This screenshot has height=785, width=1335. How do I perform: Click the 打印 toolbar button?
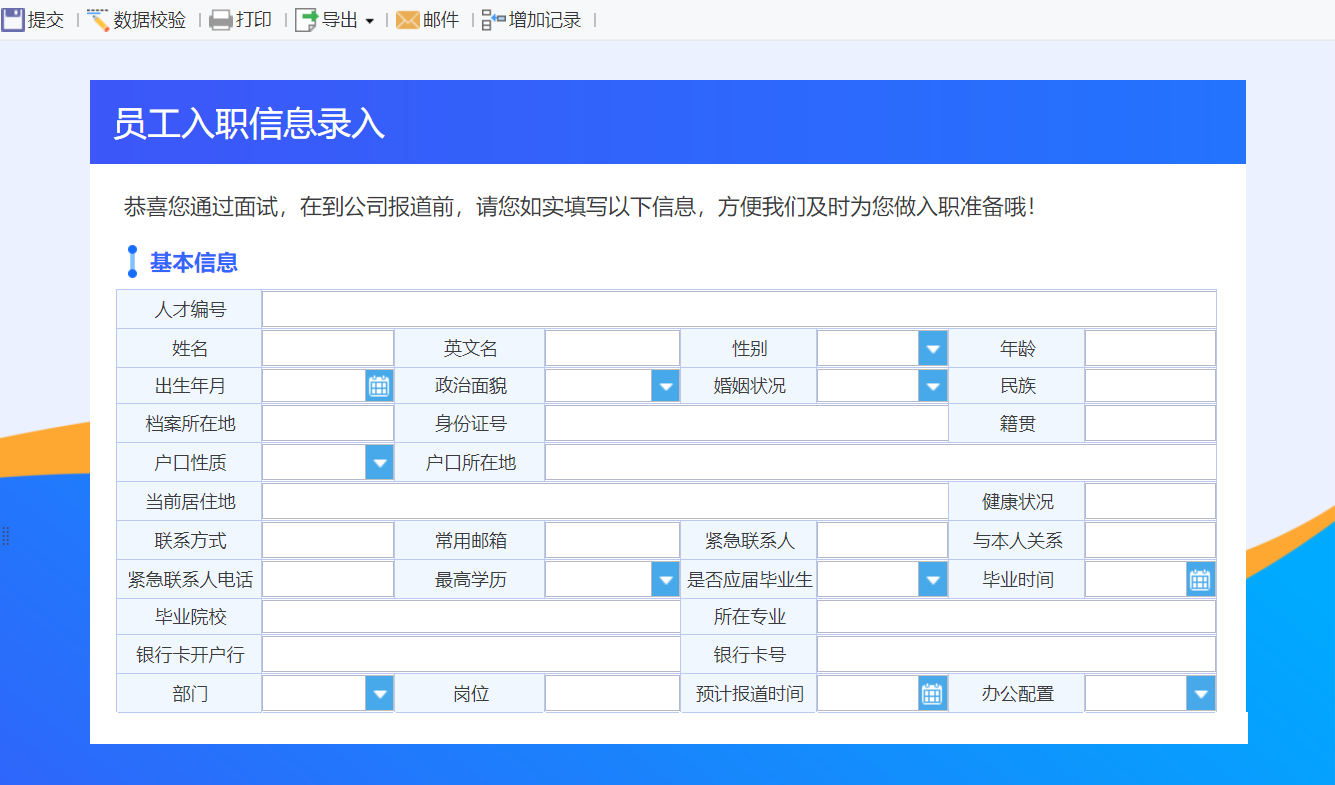(240, 19)
